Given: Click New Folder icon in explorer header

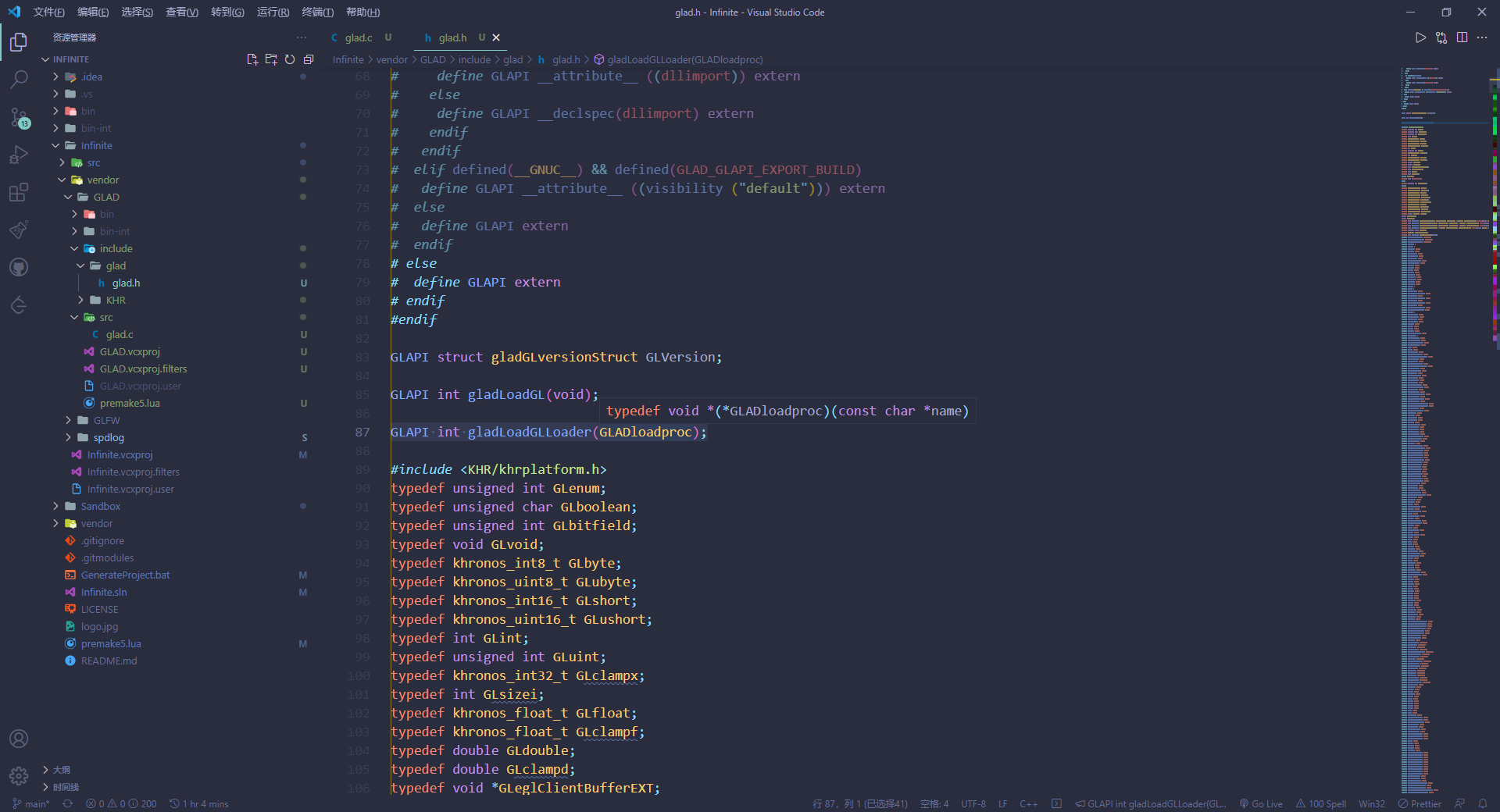Looking at the screenshot, I should click(271, 59).
